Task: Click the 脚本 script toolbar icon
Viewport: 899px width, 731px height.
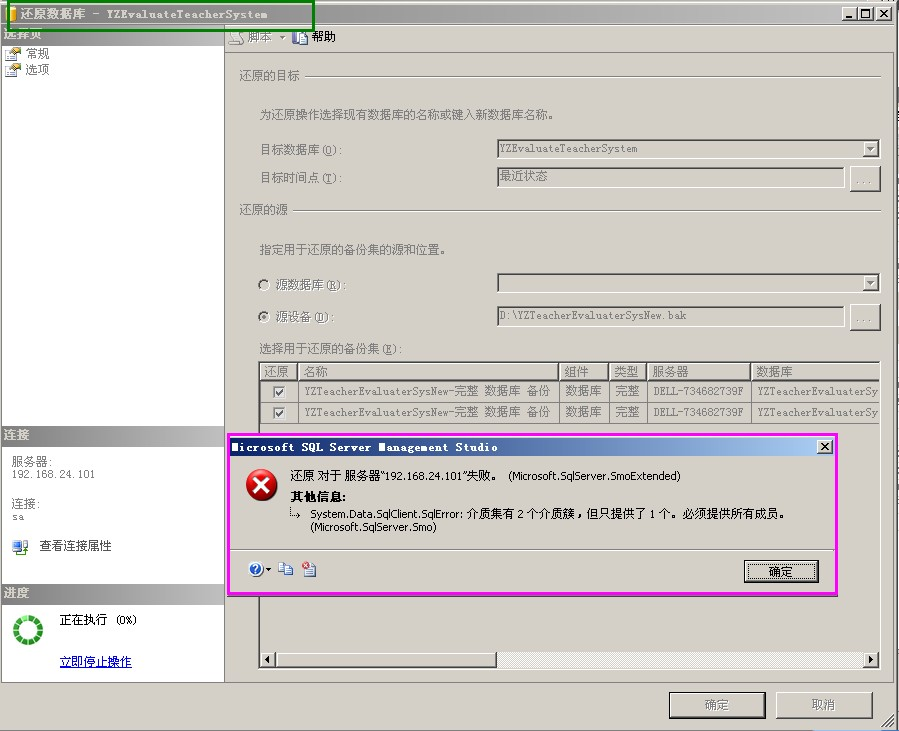Action: point(236,38)
